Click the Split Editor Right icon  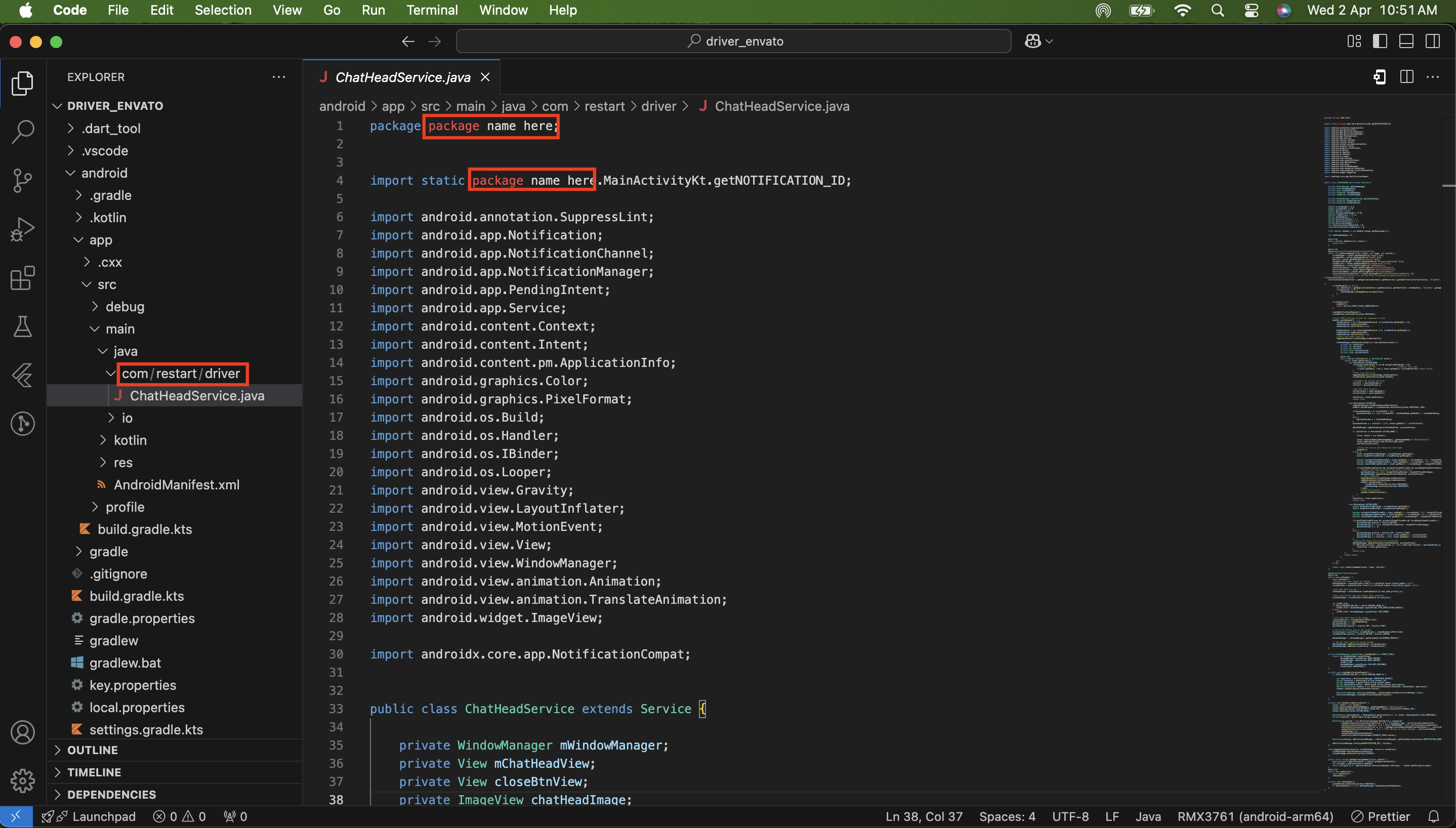coord(1406,77)
